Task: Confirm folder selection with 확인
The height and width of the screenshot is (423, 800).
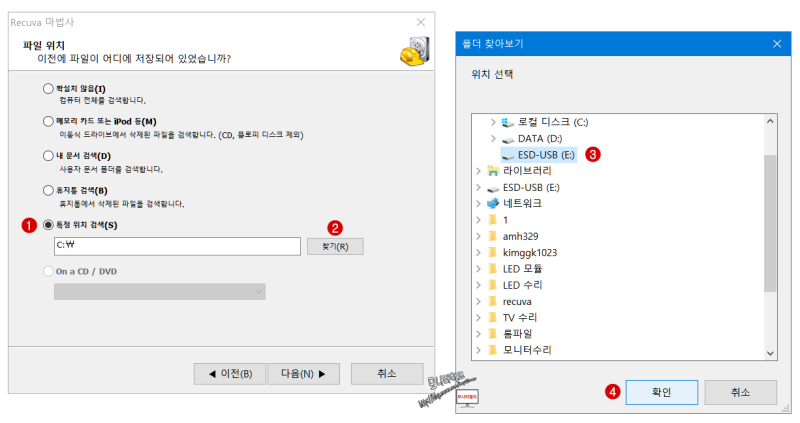Action: click(x=662, y=392)
